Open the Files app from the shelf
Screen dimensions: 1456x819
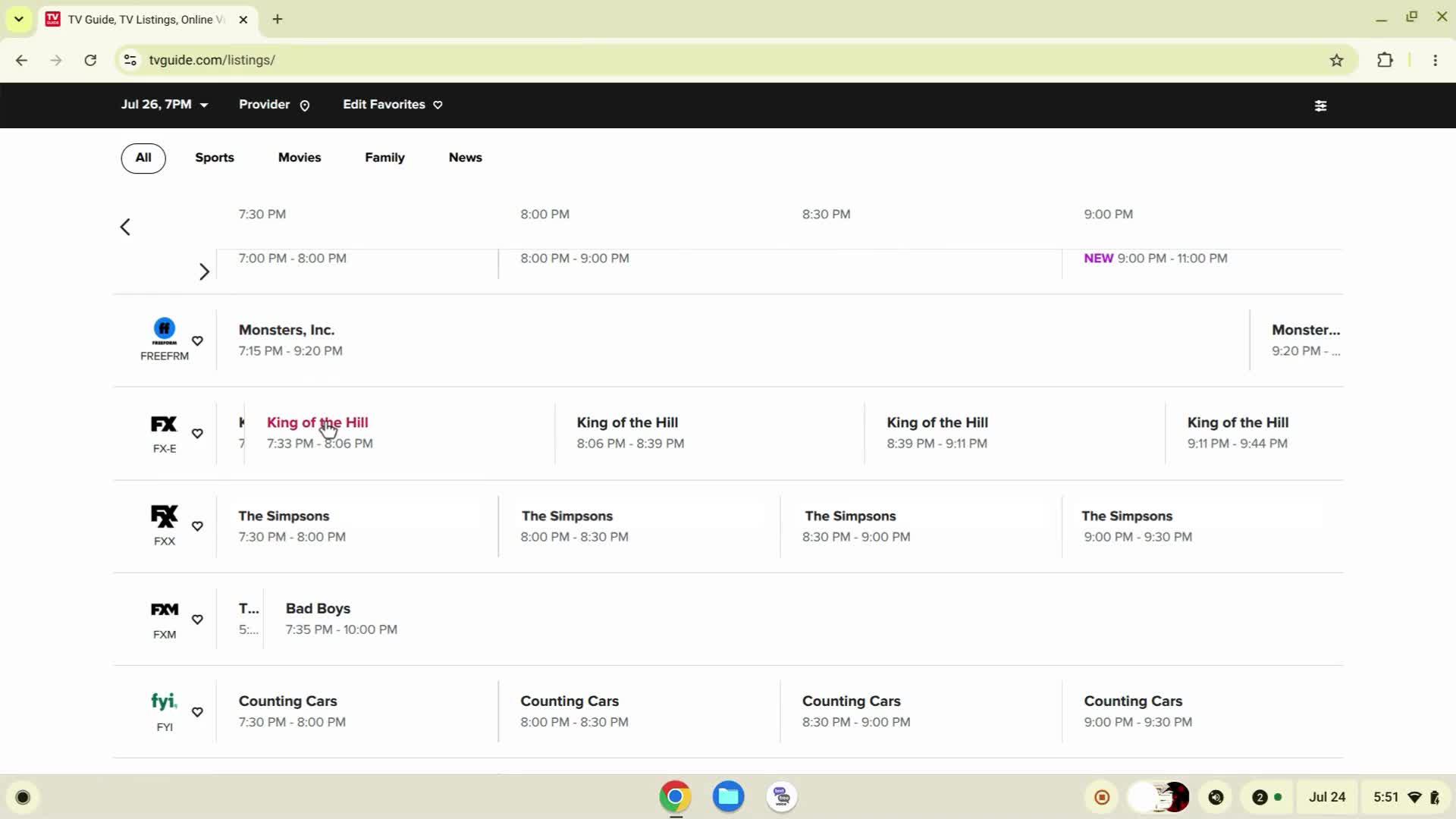(x=728, y=797)
